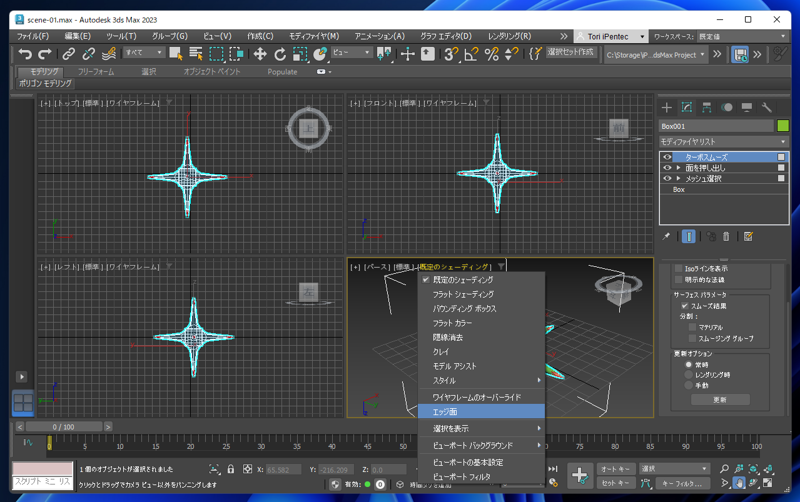The height and width of the screenshot is (502, 800).
Task: Click the 更新 update button
Action: pyautogui.click(x=720, y=399)
